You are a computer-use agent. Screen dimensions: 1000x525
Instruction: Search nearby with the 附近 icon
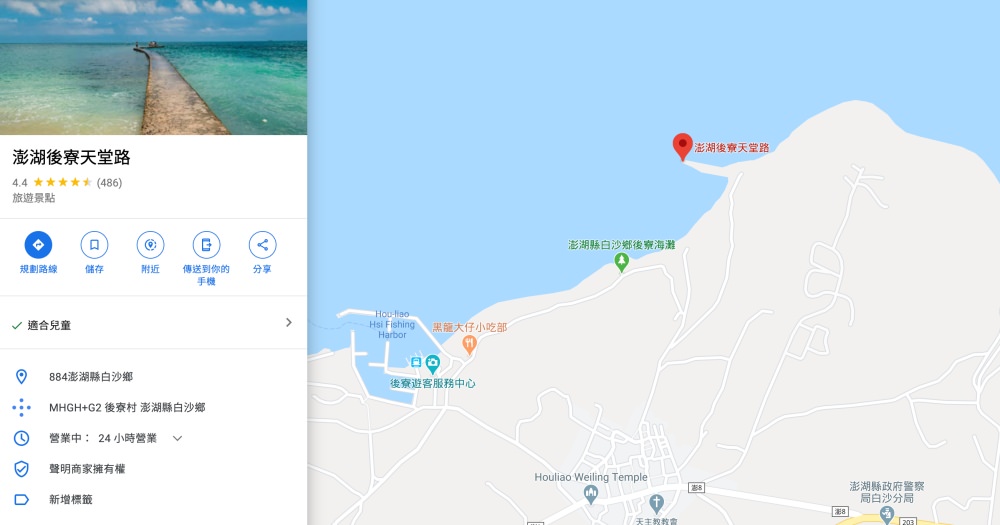tap(151, 245)
